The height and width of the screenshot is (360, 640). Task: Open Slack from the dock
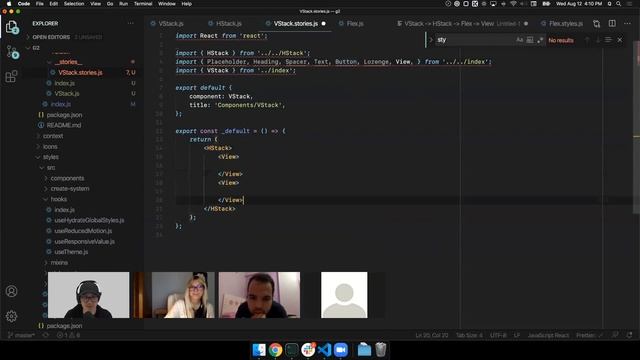308,350
